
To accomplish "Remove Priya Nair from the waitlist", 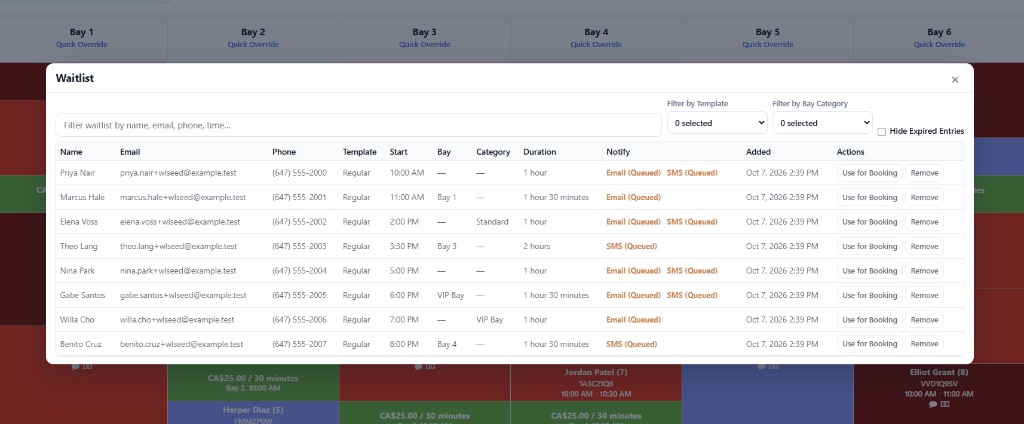I will (x=924, y=173).
